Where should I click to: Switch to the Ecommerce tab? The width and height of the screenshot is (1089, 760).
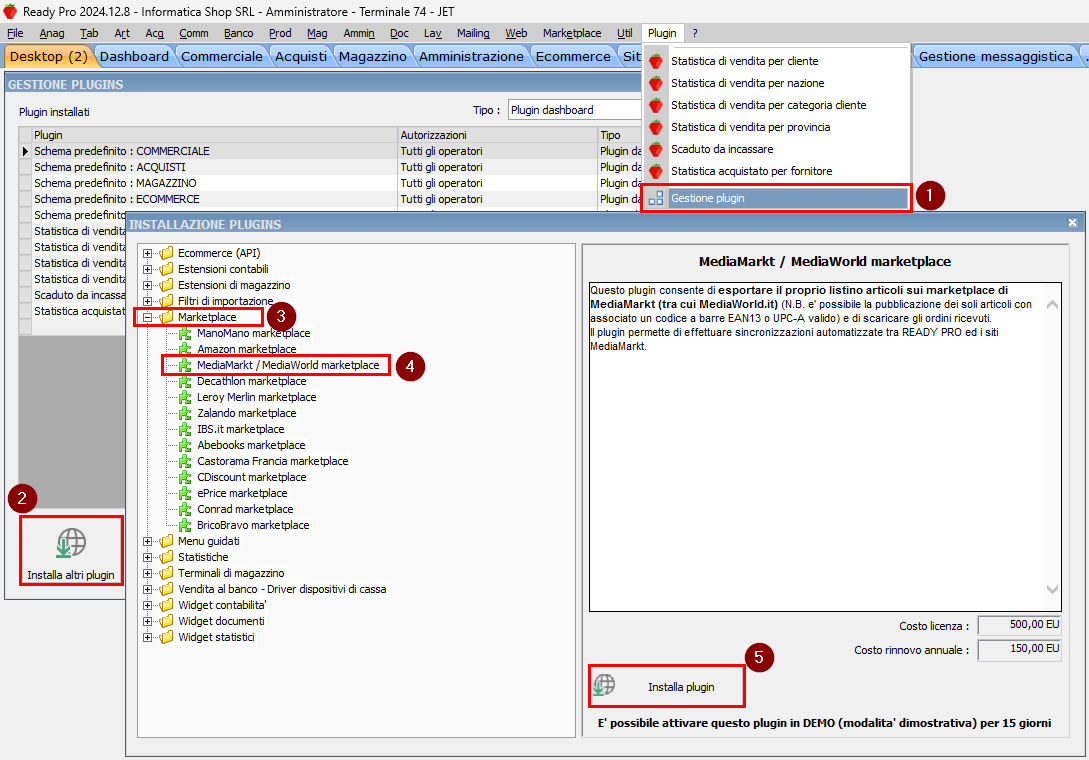pos(573,56)
